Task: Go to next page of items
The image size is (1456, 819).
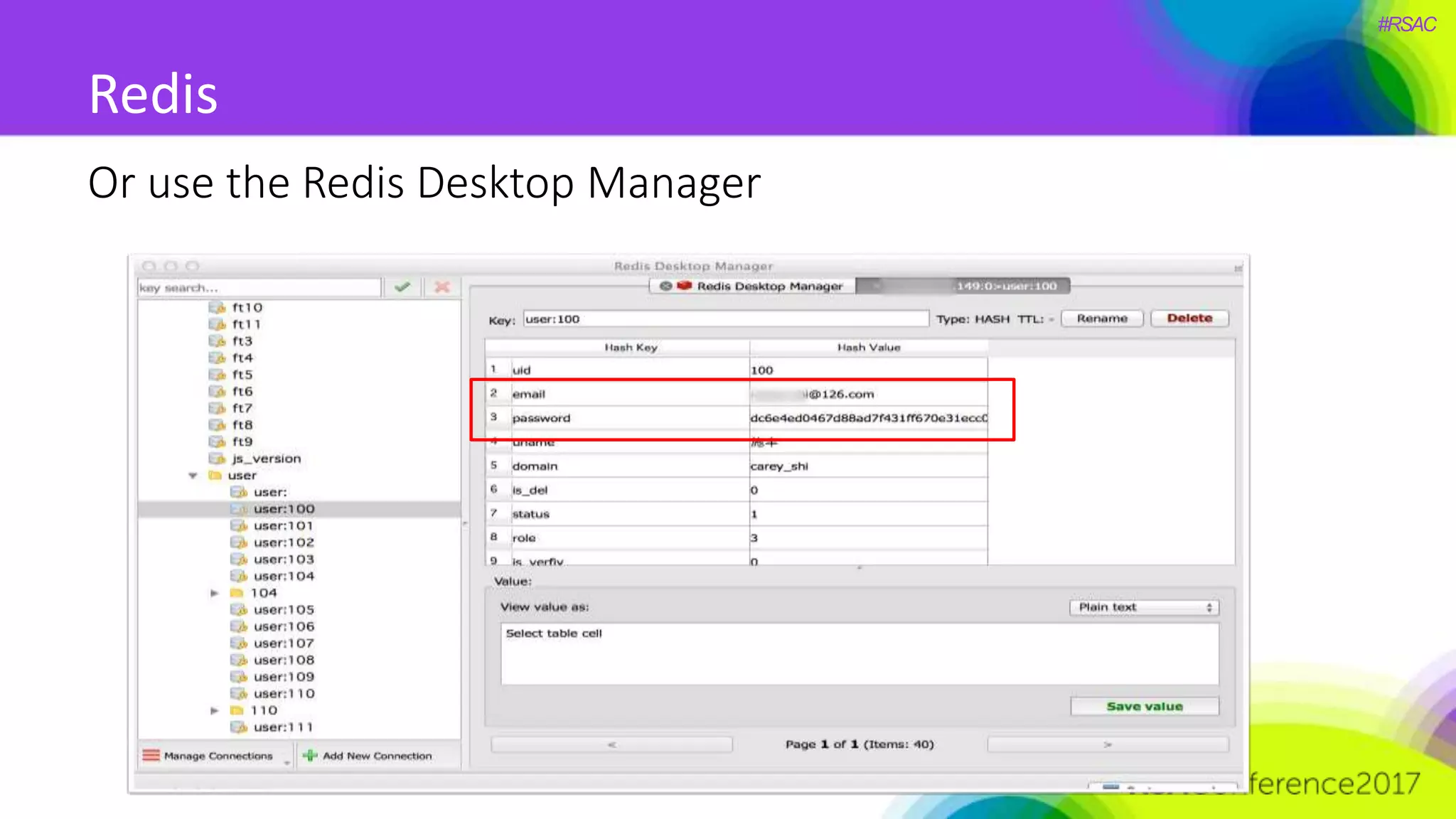Action: (x=1108, y=744)
